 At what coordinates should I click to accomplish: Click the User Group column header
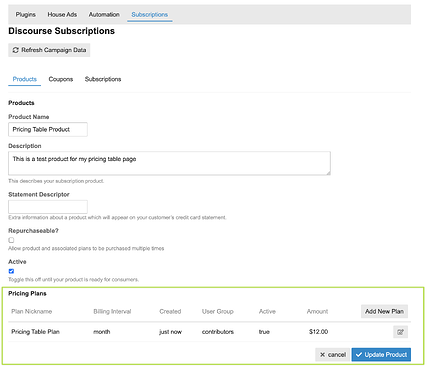(218, 311)
